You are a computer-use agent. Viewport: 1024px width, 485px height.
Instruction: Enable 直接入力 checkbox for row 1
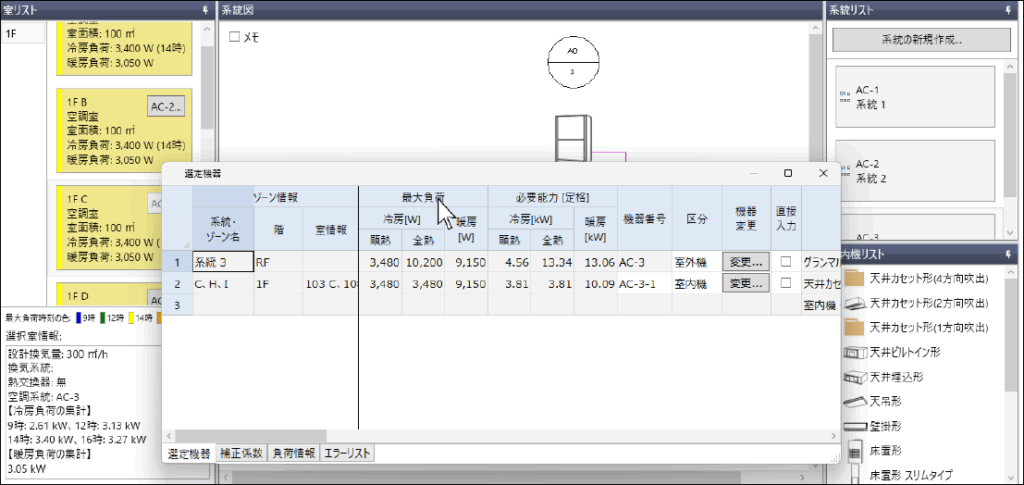coord(785,262)
